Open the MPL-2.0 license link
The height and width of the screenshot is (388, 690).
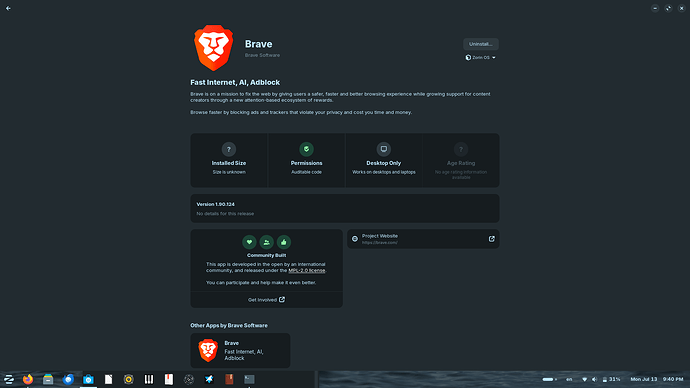tap(307, 271)
